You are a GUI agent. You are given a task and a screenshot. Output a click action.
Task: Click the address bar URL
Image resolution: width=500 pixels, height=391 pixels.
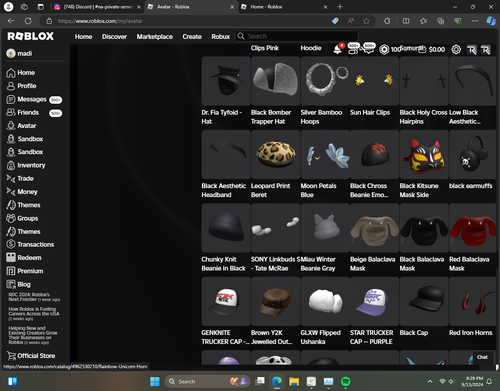click(x=100, y=21)
